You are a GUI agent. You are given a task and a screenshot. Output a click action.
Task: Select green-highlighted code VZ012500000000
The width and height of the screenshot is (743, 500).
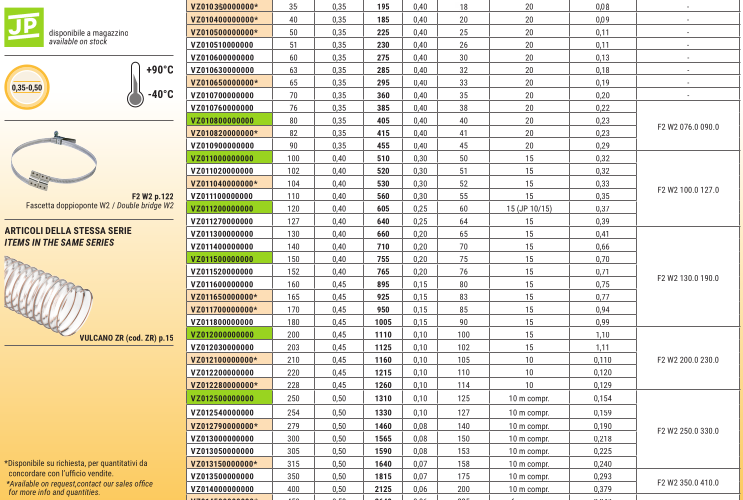coord(223,398)
